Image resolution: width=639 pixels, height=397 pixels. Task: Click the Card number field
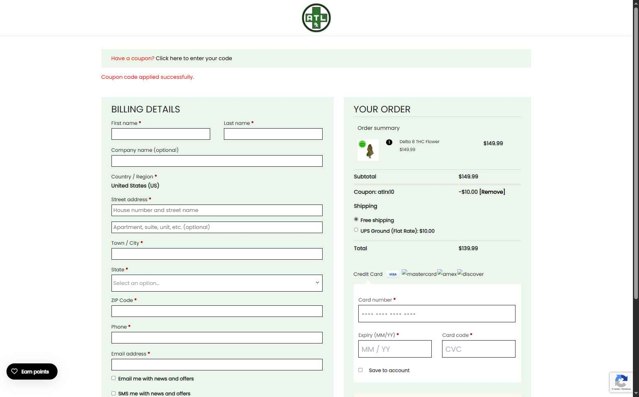point(437,314)
